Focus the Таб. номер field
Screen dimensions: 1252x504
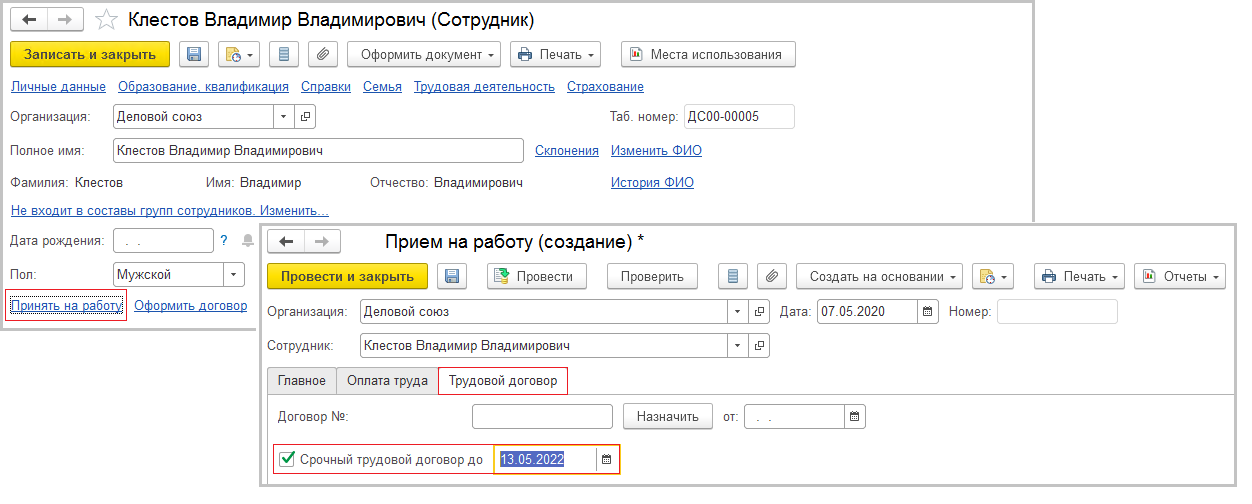[739, 117]
